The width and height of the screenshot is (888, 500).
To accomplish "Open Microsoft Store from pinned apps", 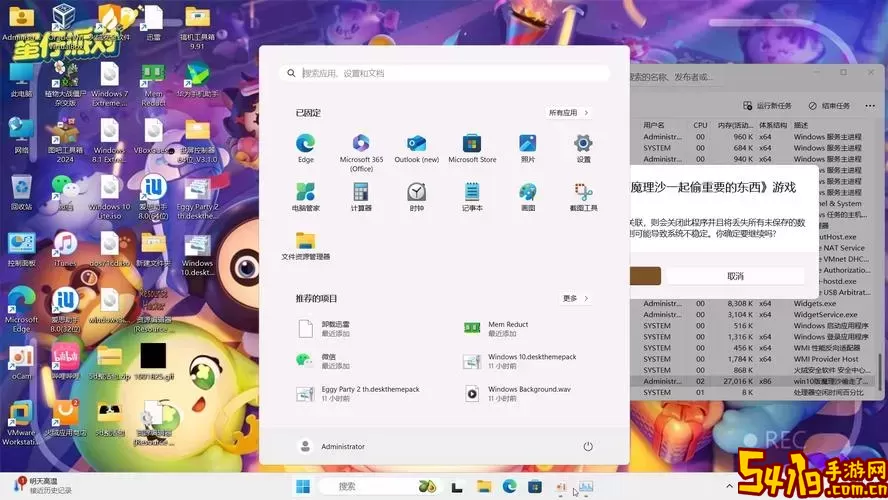I will pyautogui.click(x=472, y=148).
